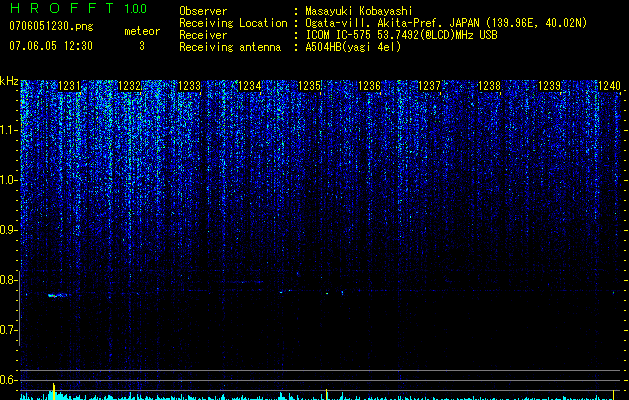629x400 pixels.
Task: Click the 1240 time marker
Action: (x=609, y=86)
